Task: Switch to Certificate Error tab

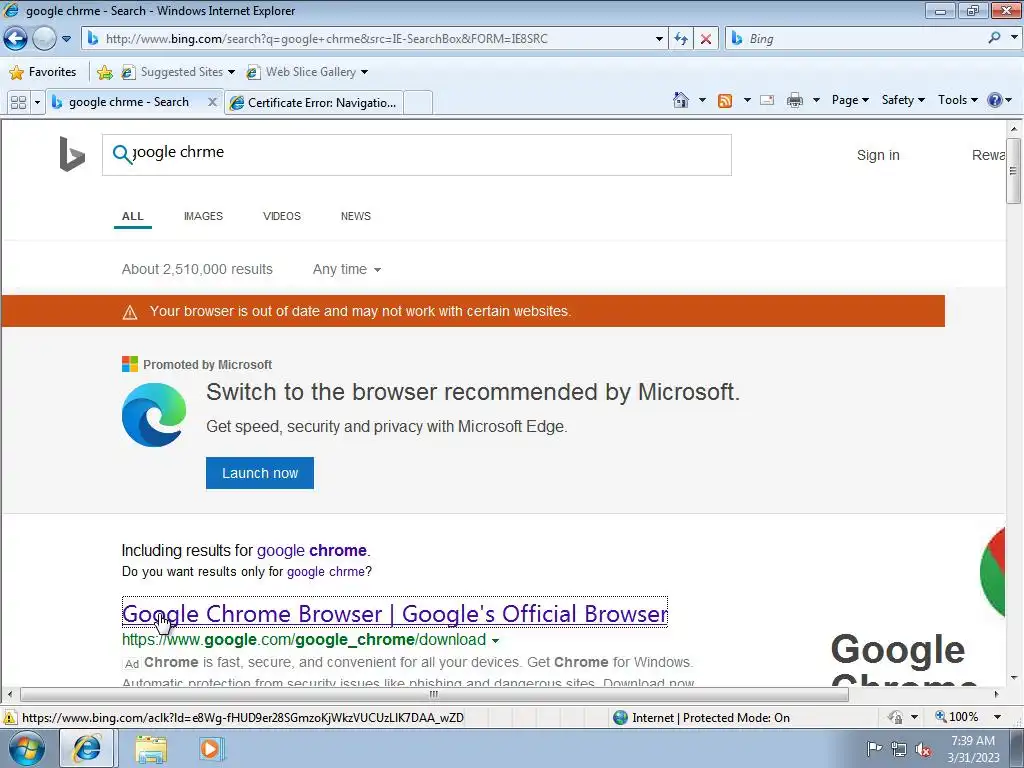Action: click(x=313, y=103)
